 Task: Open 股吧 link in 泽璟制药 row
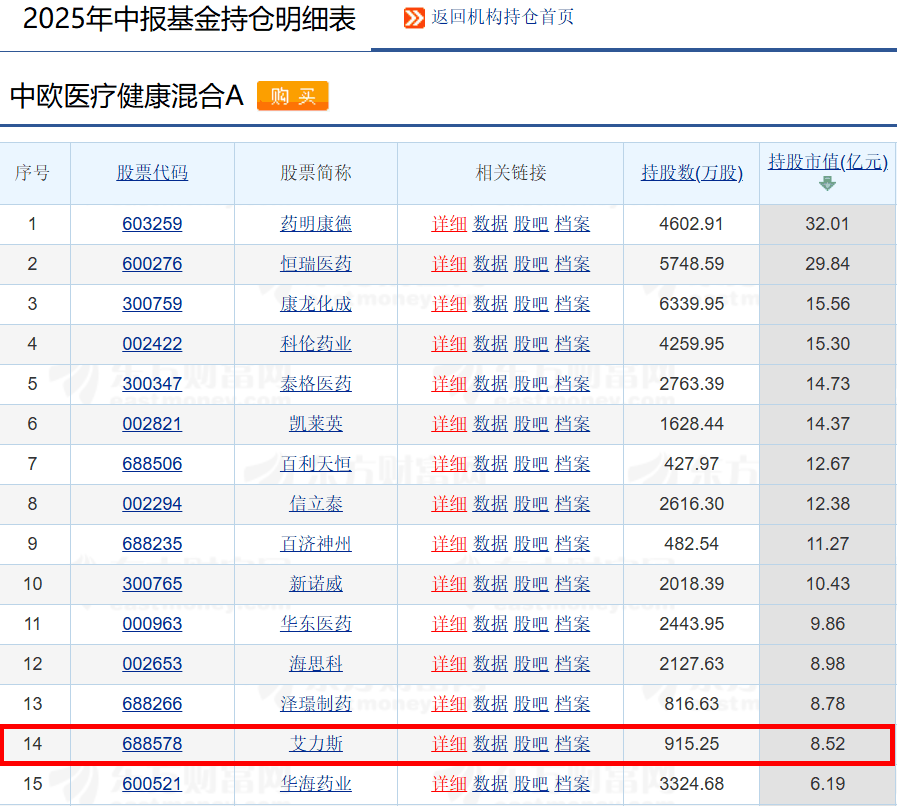point(531,704)
